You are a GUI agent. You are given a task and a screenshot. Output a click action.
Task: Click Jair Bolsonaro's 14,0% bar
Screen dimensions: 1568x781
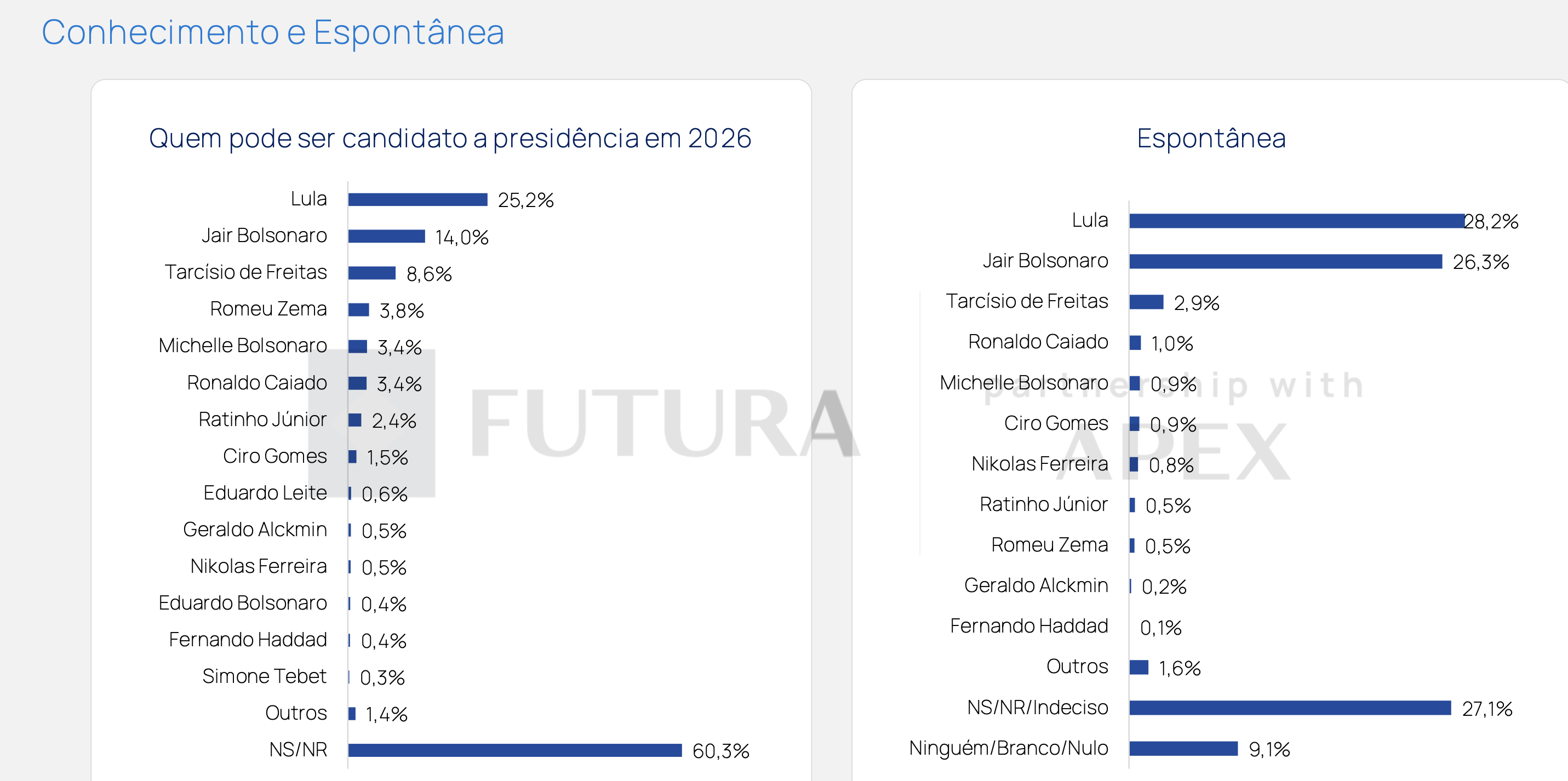pos(387,236)
